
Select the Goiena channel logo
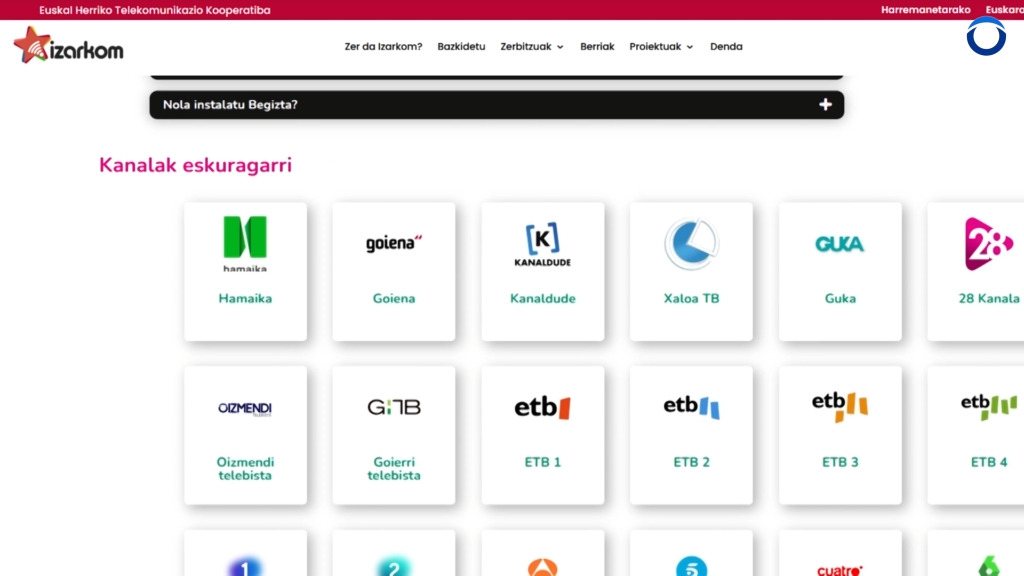pyautogui.click(x=394, y=244)
